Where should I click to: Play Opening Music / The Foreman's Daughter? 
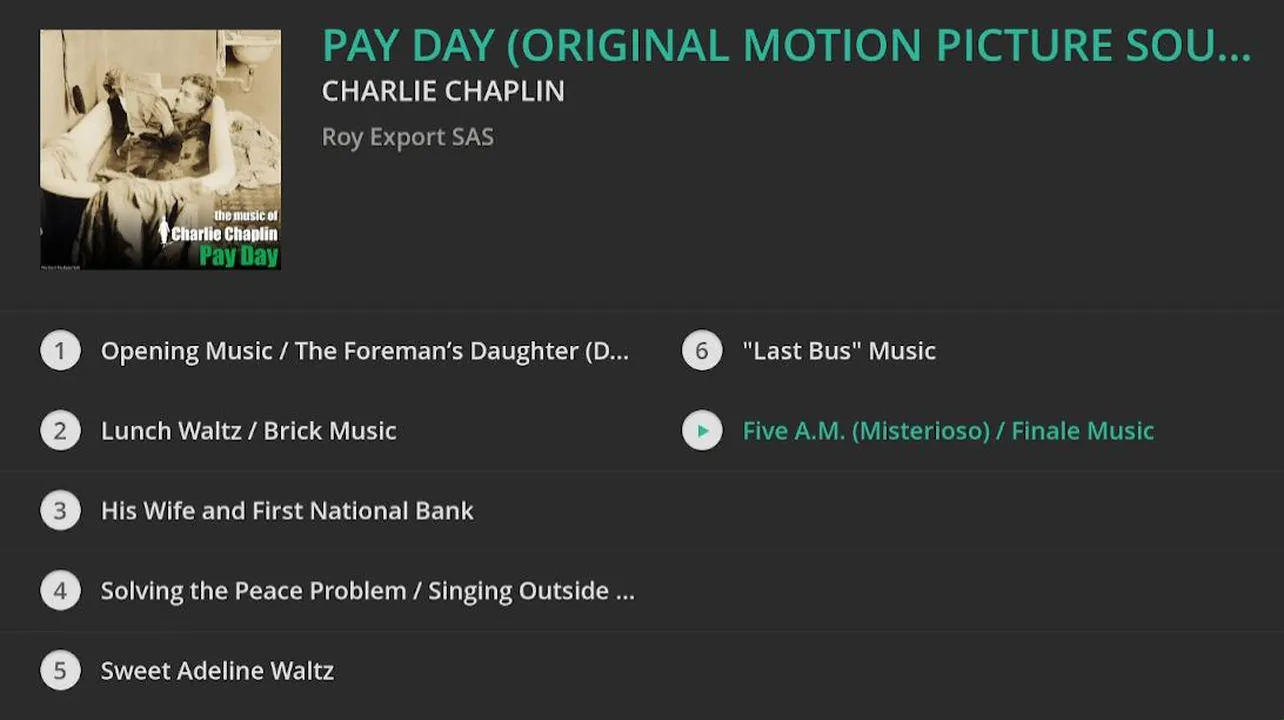coord(365,351)
